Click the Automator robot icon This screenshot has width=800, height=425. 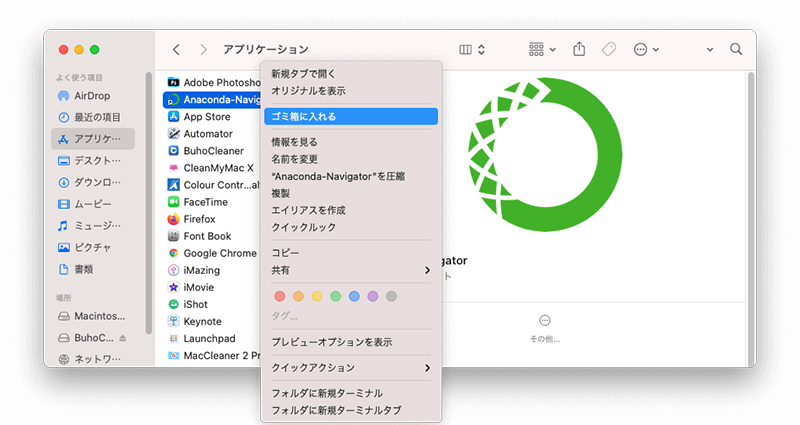[x=173, y=134]
